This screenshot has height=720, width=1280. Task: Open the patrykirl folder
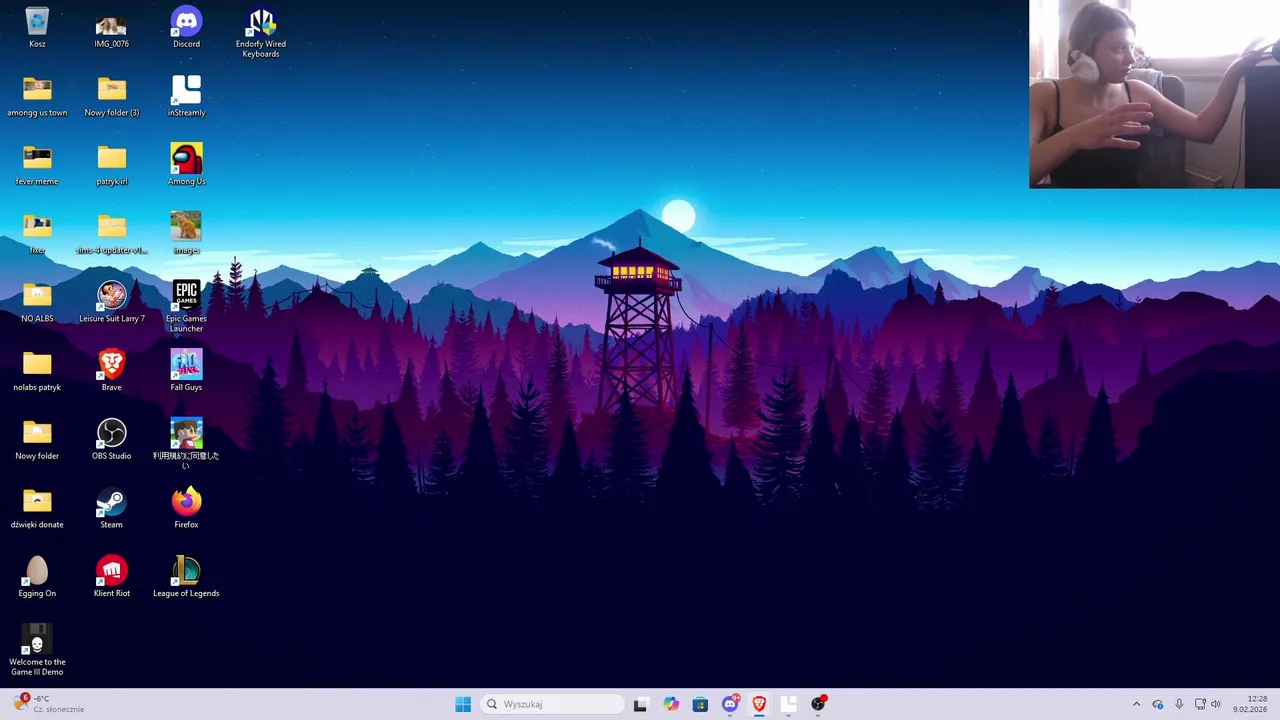point(111,166)
